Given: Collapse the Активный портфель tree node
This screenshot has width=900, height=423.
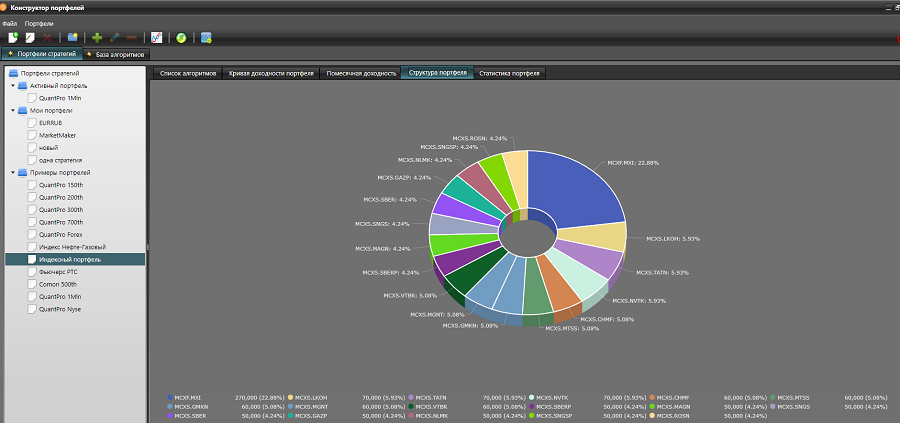Looking at the screenshot, I should [12, 86].
